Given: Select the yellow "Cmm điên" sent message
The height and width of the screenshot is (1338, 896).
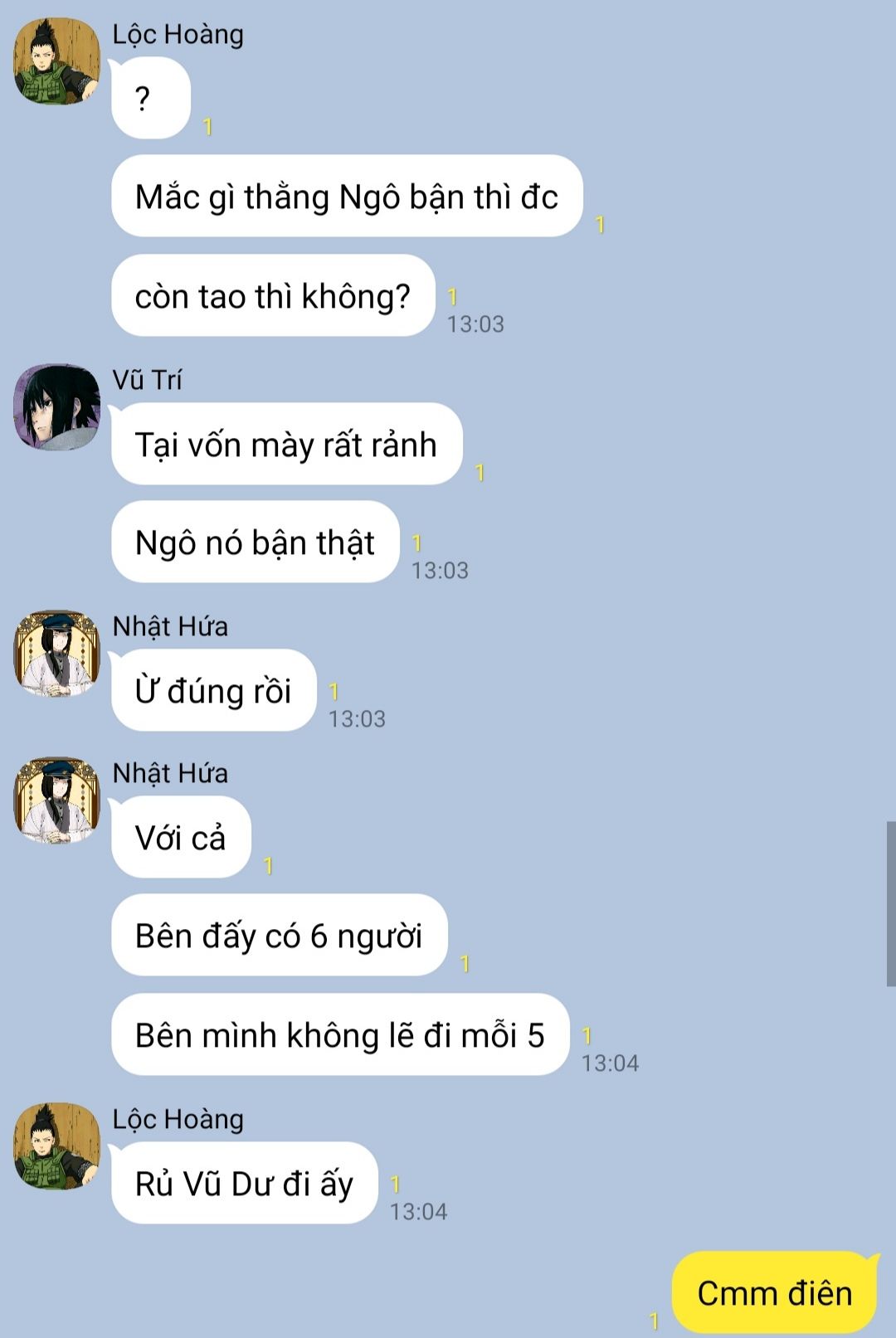Looking at the screenshot, I should (x=775, y=1292).
